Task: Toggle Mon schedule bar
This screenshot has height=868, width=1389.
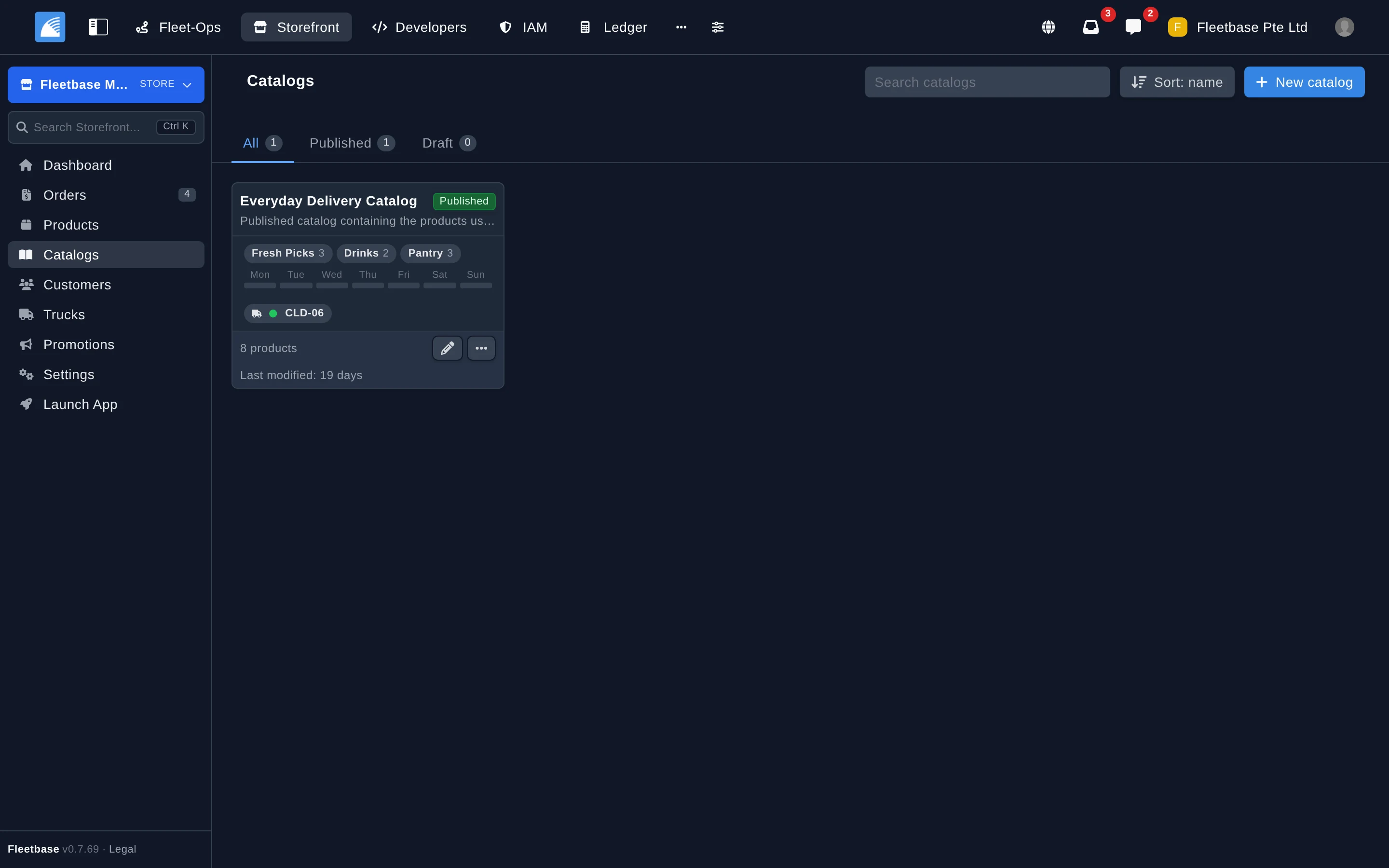Action: point(260,285)
